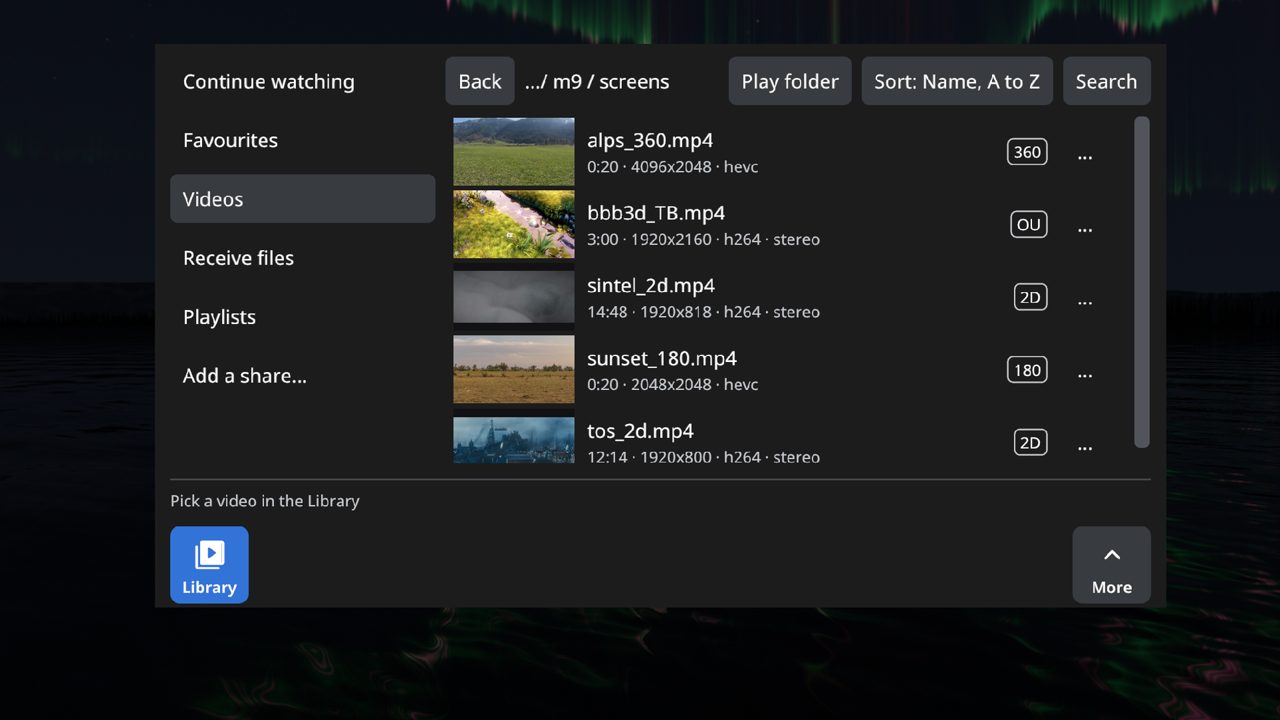Play the file named sunset_180.mp4

click(662, 358)
